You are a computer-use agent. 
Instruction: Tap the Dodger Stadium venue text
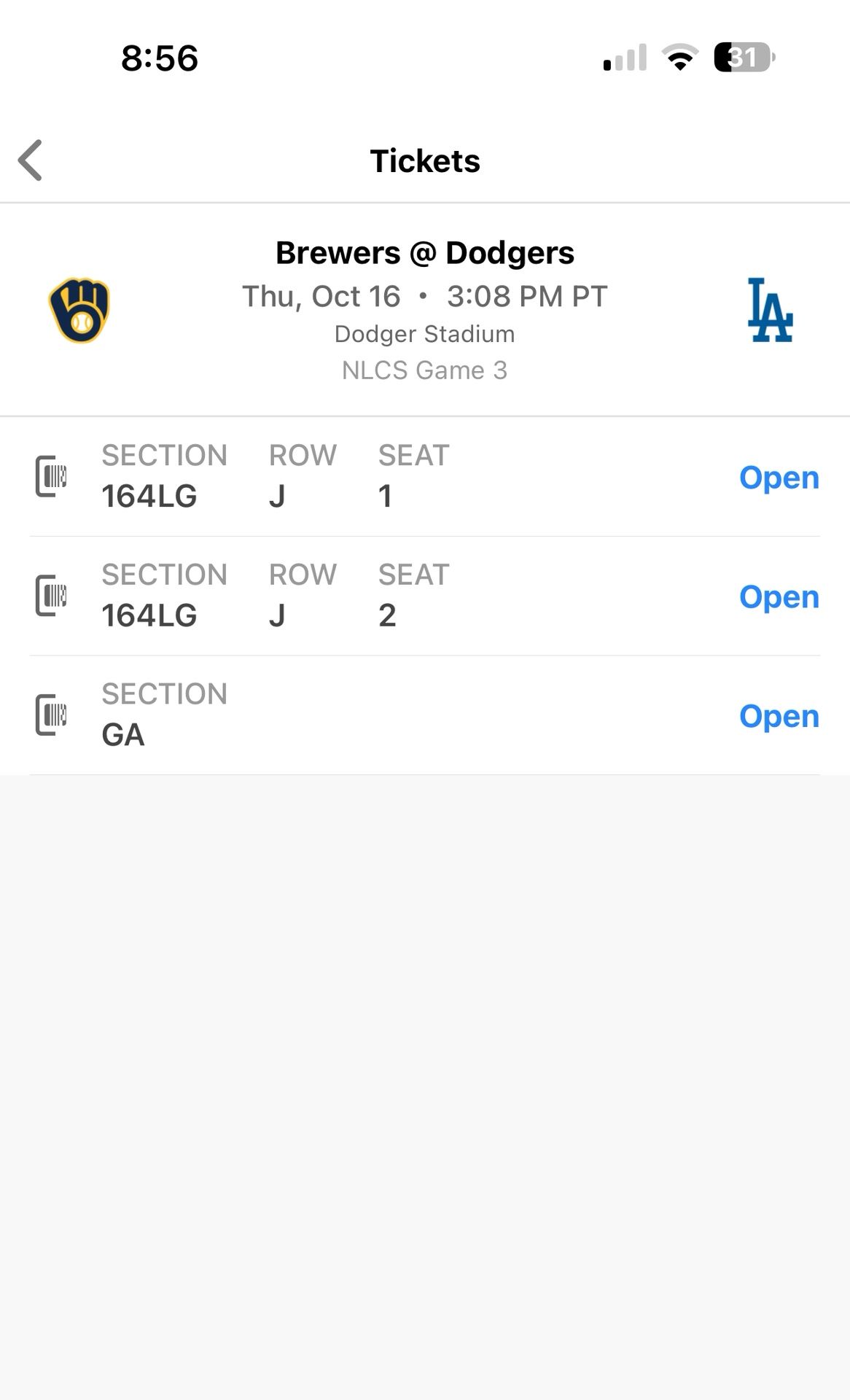(x=425, y=334)
